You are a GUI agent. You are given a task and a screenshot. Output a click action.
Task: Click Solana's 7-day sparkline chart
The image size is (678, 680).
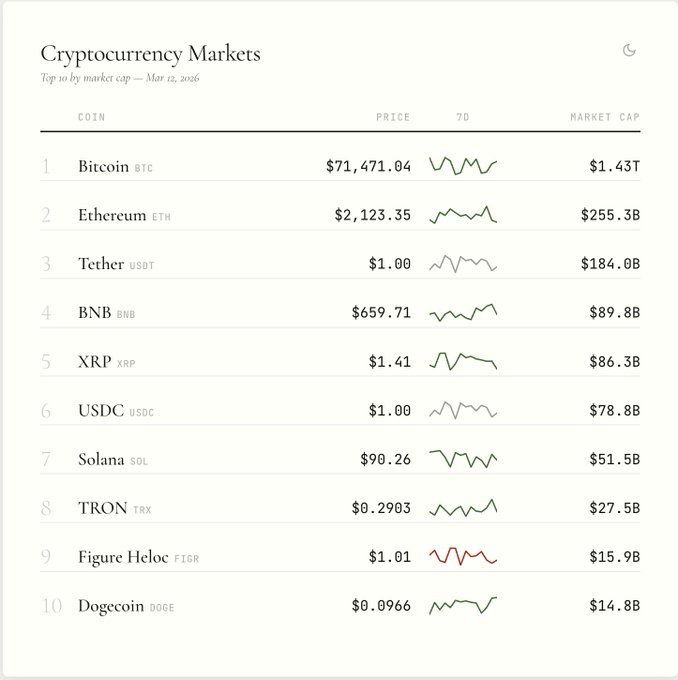click(463, 459)
